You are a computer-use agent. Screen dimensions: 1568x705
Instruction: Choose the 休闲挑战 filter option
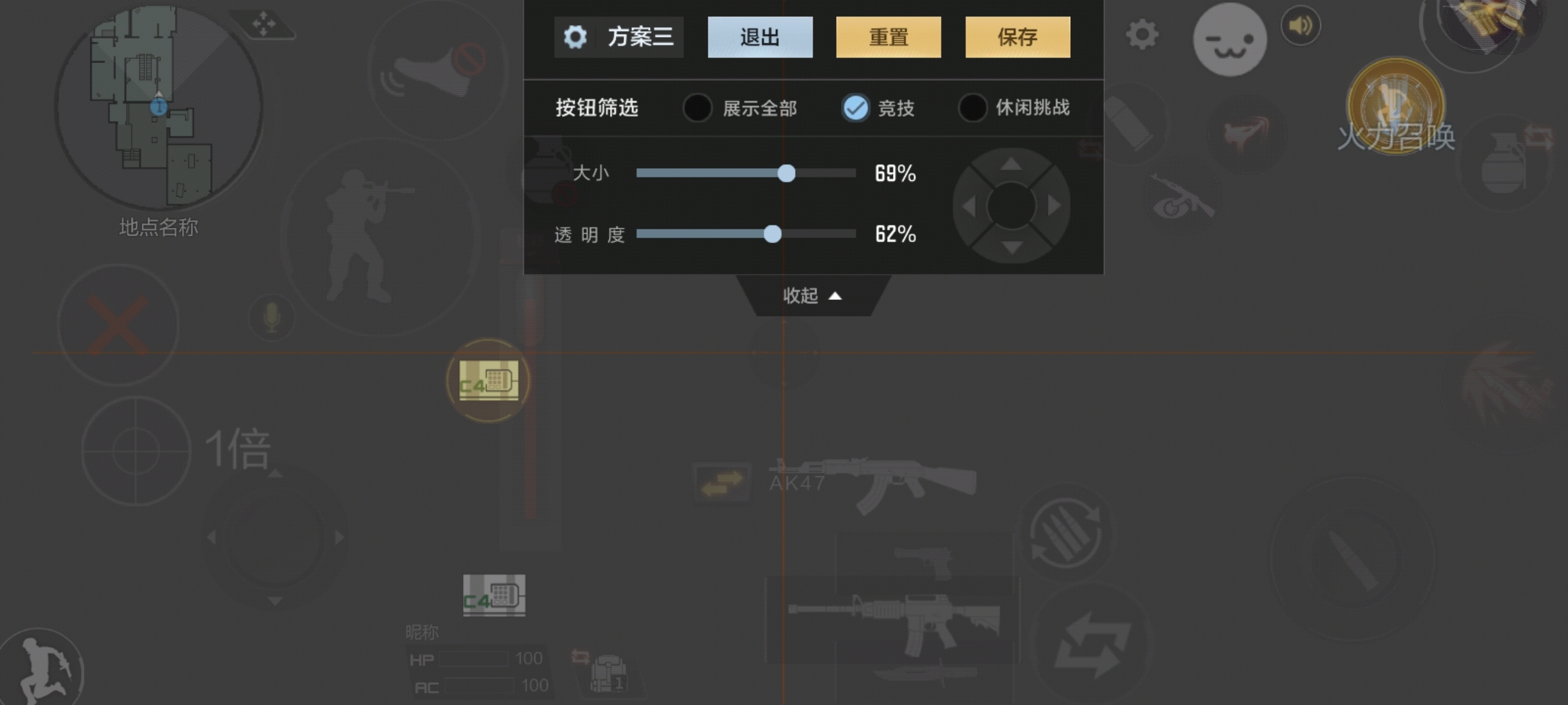(1014, 107)
